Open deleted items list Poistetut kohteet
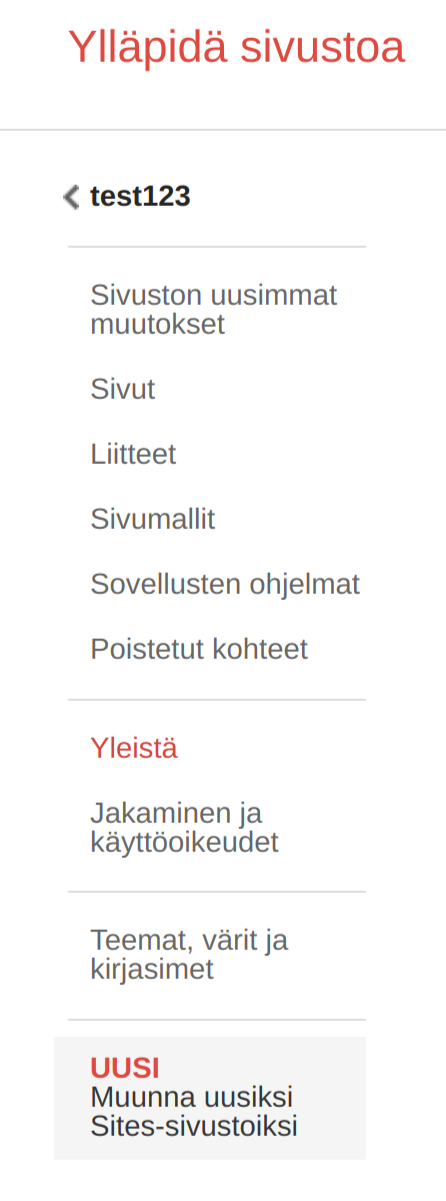 click(199, 649)
